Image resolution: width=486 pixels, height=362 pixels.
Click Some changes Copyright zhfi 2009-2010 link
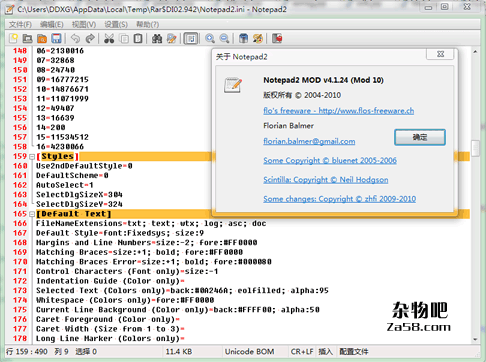(x=340, y=199)
